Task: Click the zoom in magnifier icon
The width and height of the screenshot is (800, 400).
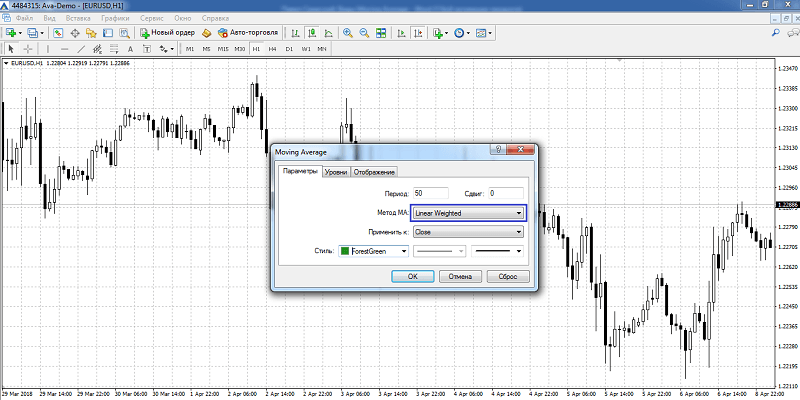Action: tap(348, 33)
